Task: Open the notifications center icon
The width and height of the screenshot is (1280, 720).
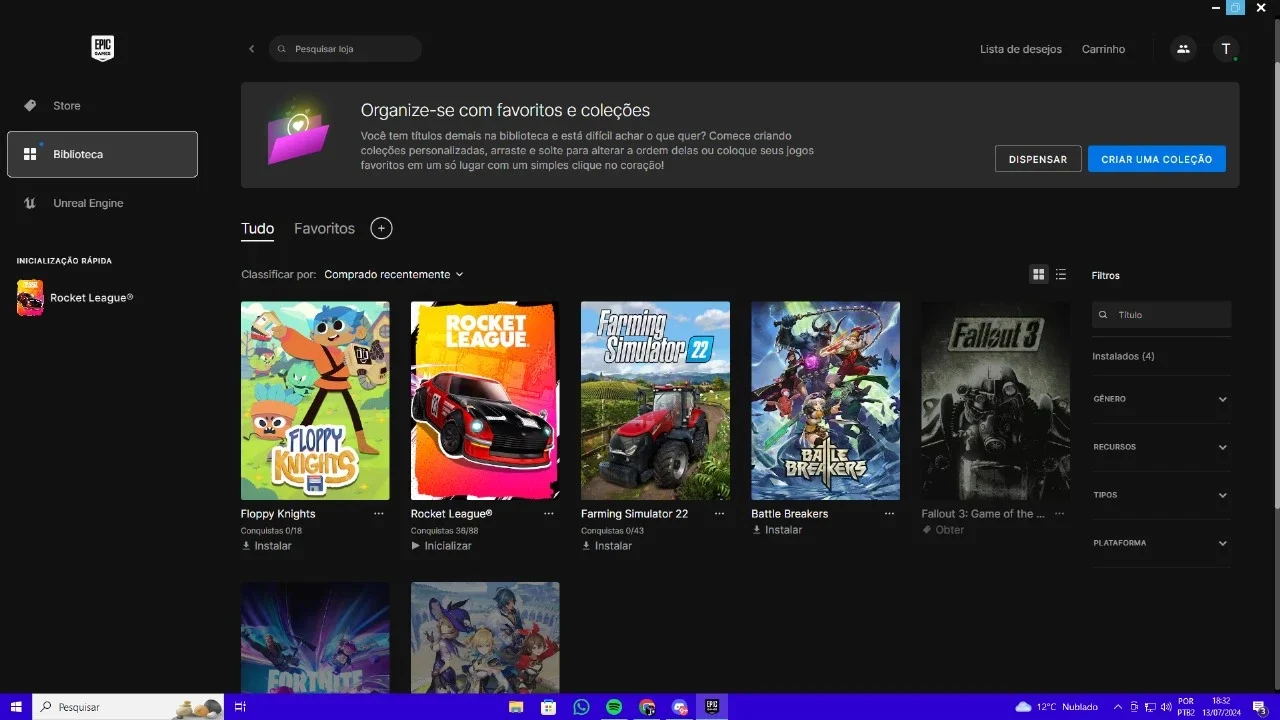Action: [x=1259, y=707]
